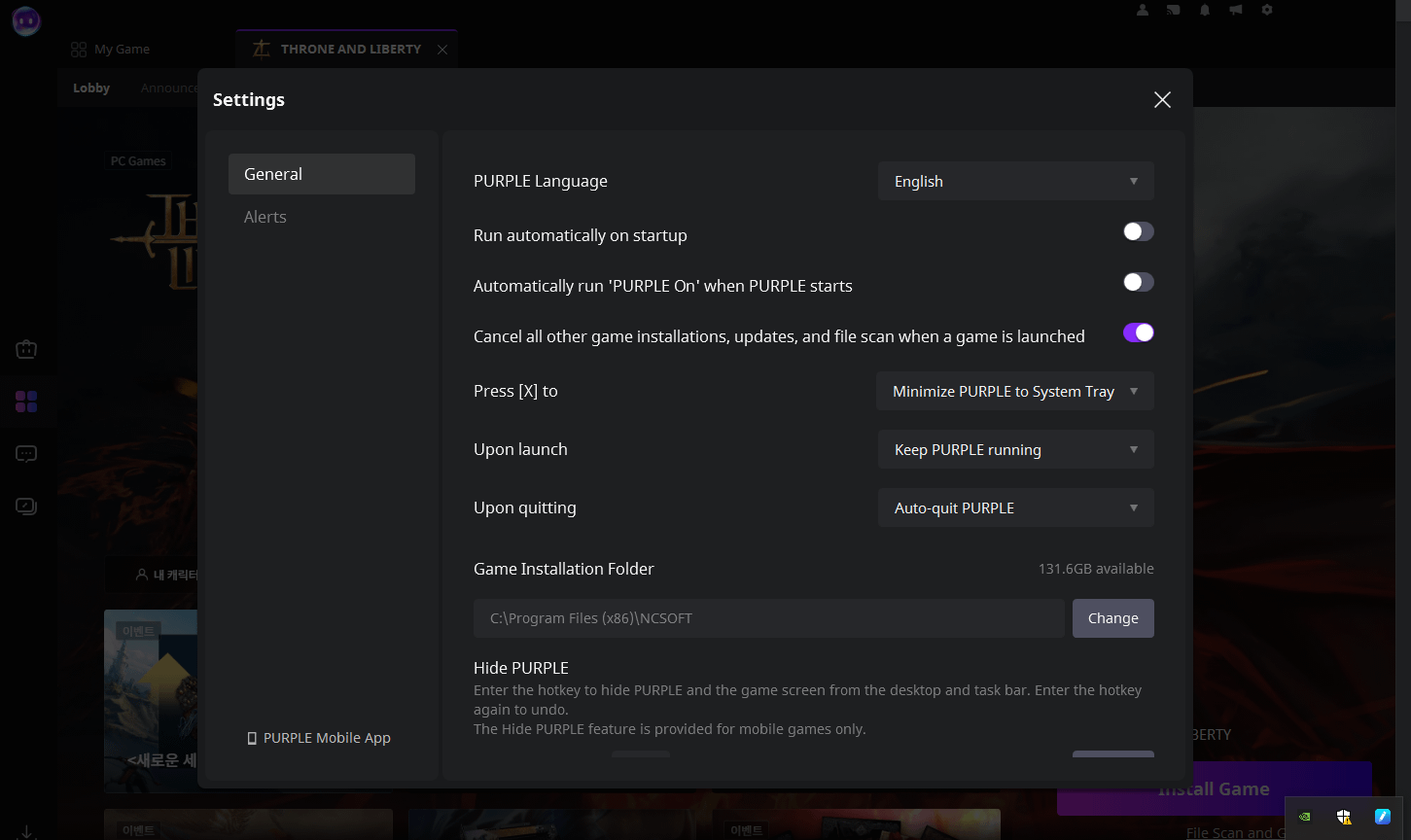Viewport: 1411px width, 840px height.
Task: Click the Hide PURPLE heading
Action: coord(521,668)
